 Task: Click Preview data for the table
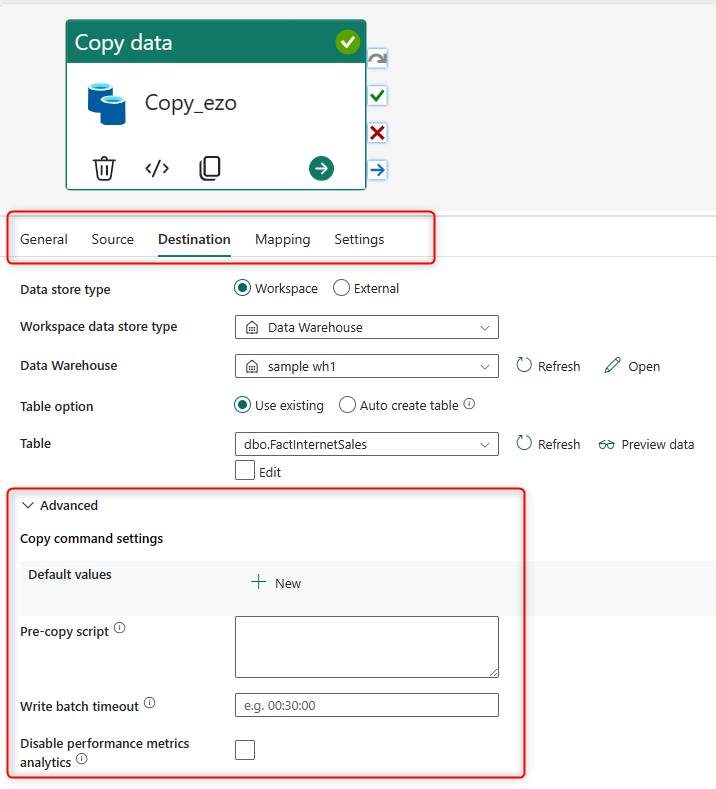tap(646, 444)
